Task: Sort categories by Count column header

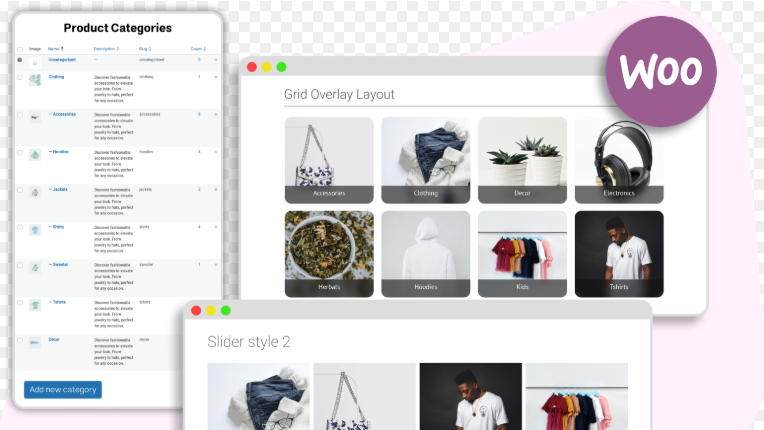Action: pyautogui.click(x=198, y=49)
